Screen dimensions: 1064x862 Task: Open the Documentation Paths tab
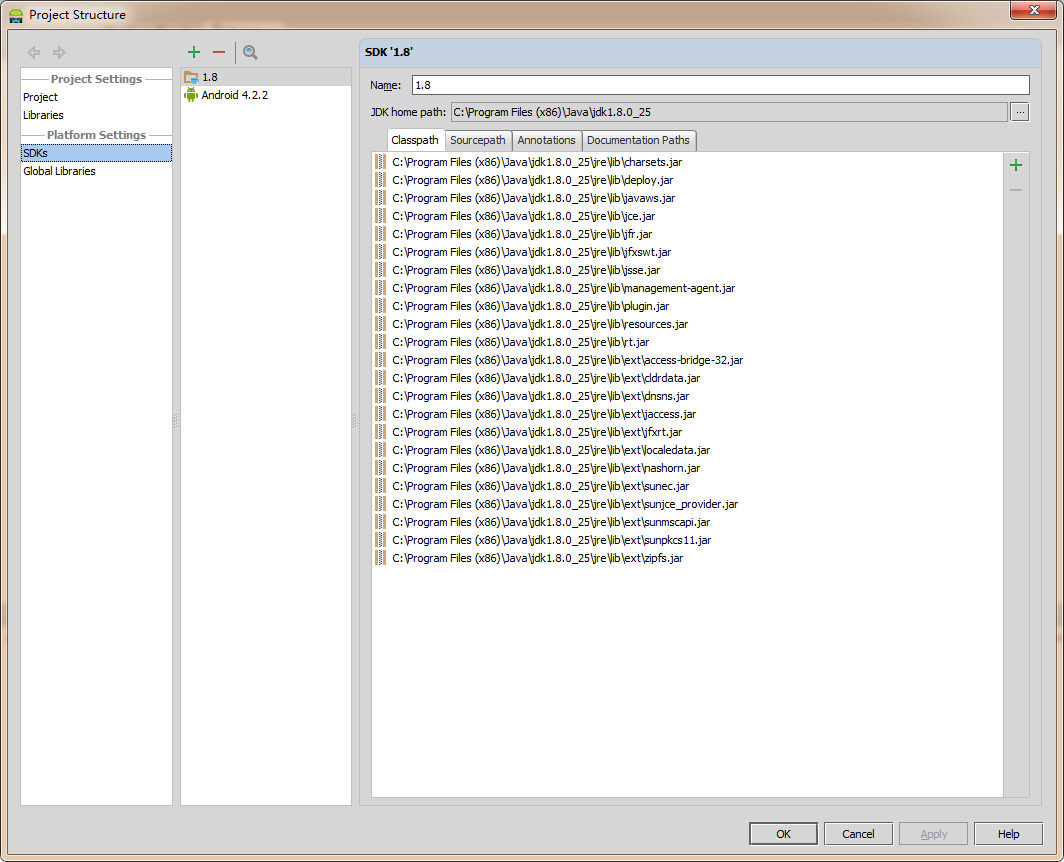638,140
